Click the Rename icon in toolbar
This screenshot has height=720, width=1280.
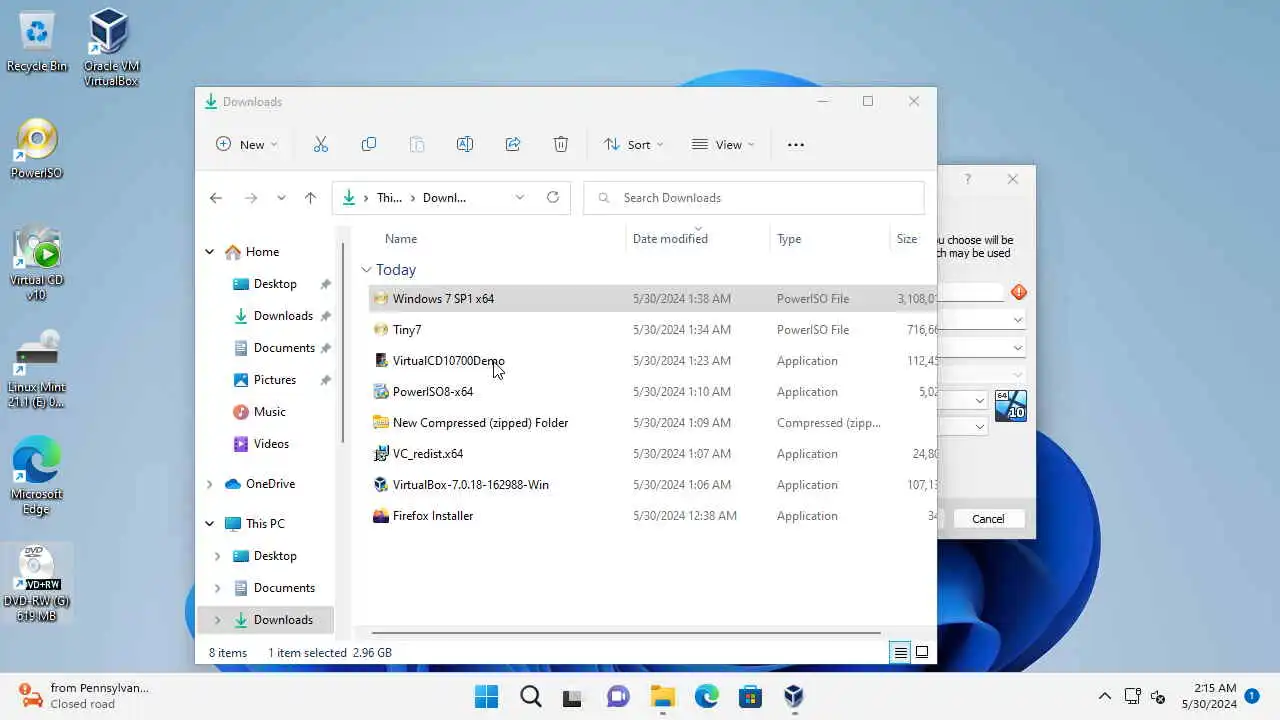tap(465, 145)
